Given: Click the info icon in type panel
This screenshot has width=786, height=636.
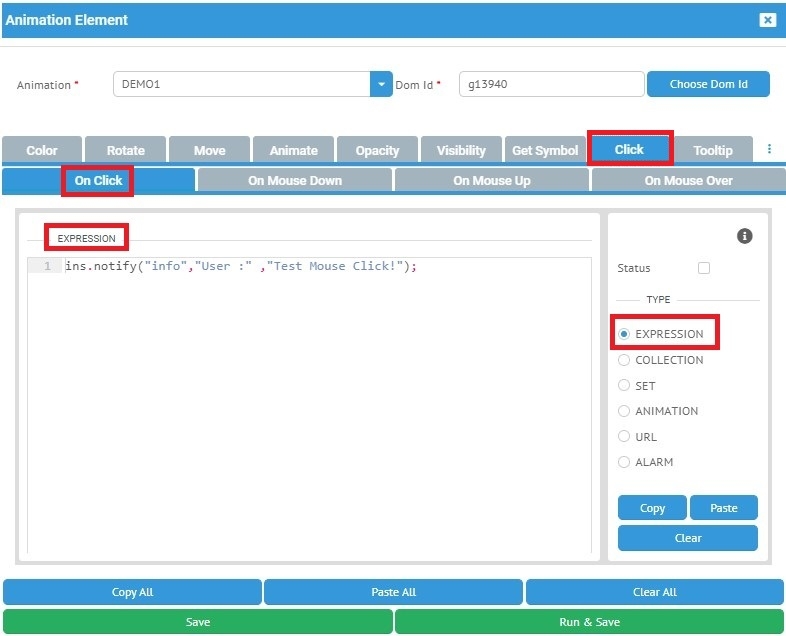Looking at the screenshot, I should click(744, 237).
